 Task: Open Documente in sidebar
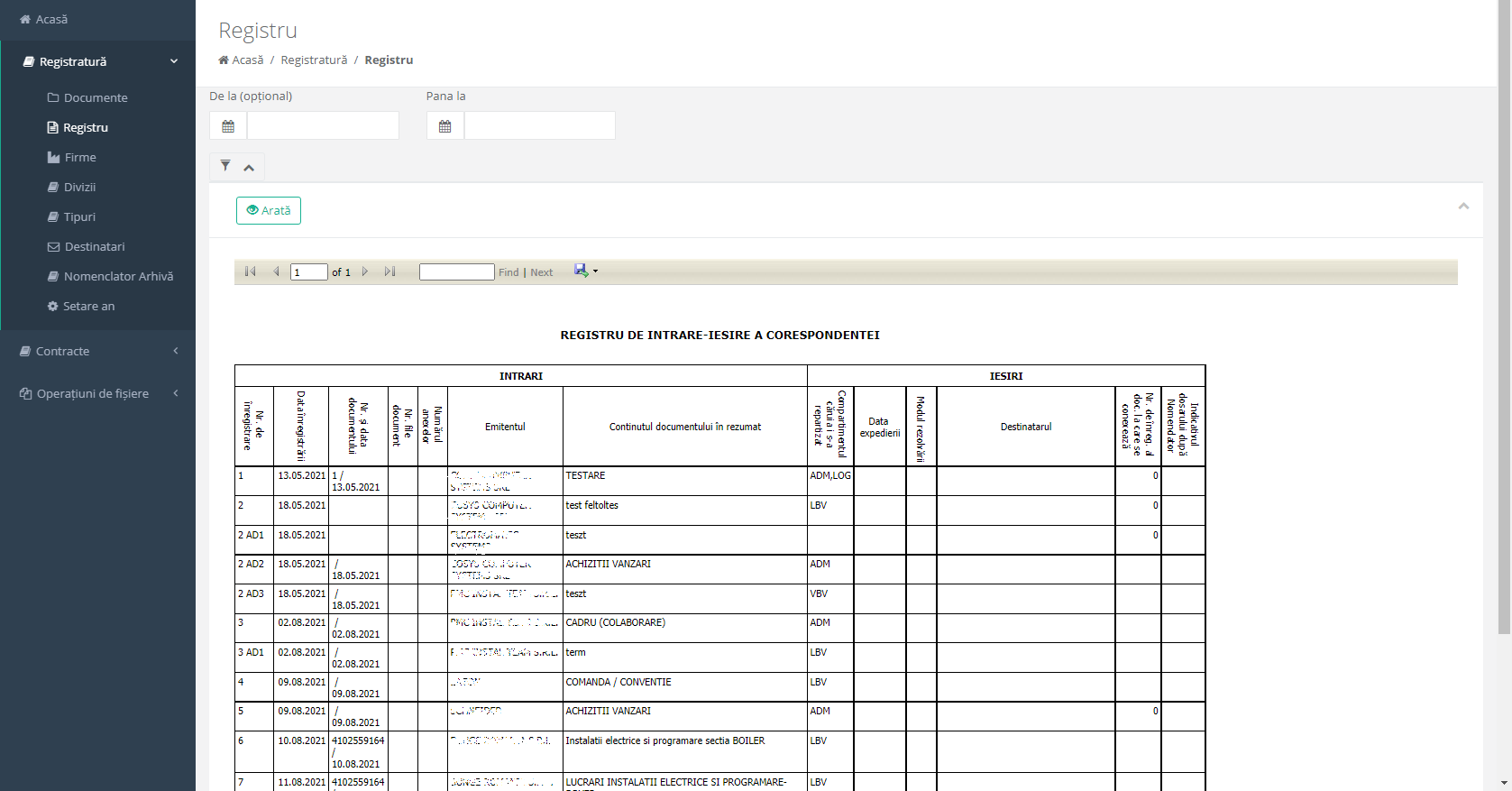point(96,97)
